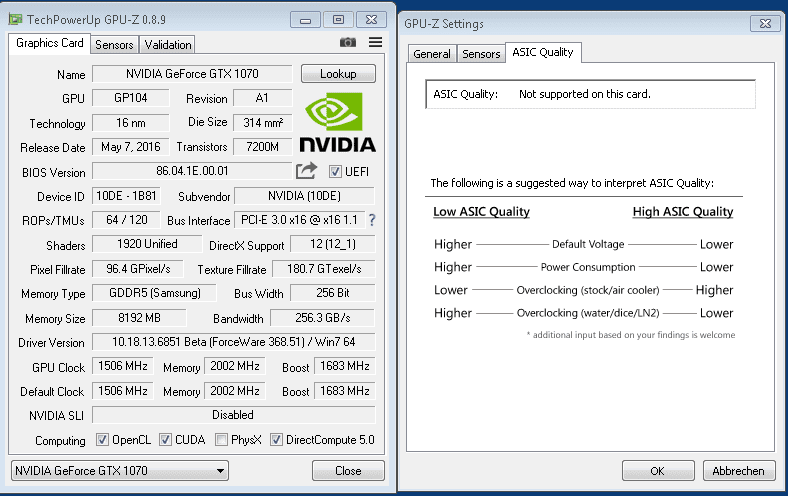Click ASIC Quality 'Not supported on this card' text
Screen dimensions: 788x496
pos(584,94)
